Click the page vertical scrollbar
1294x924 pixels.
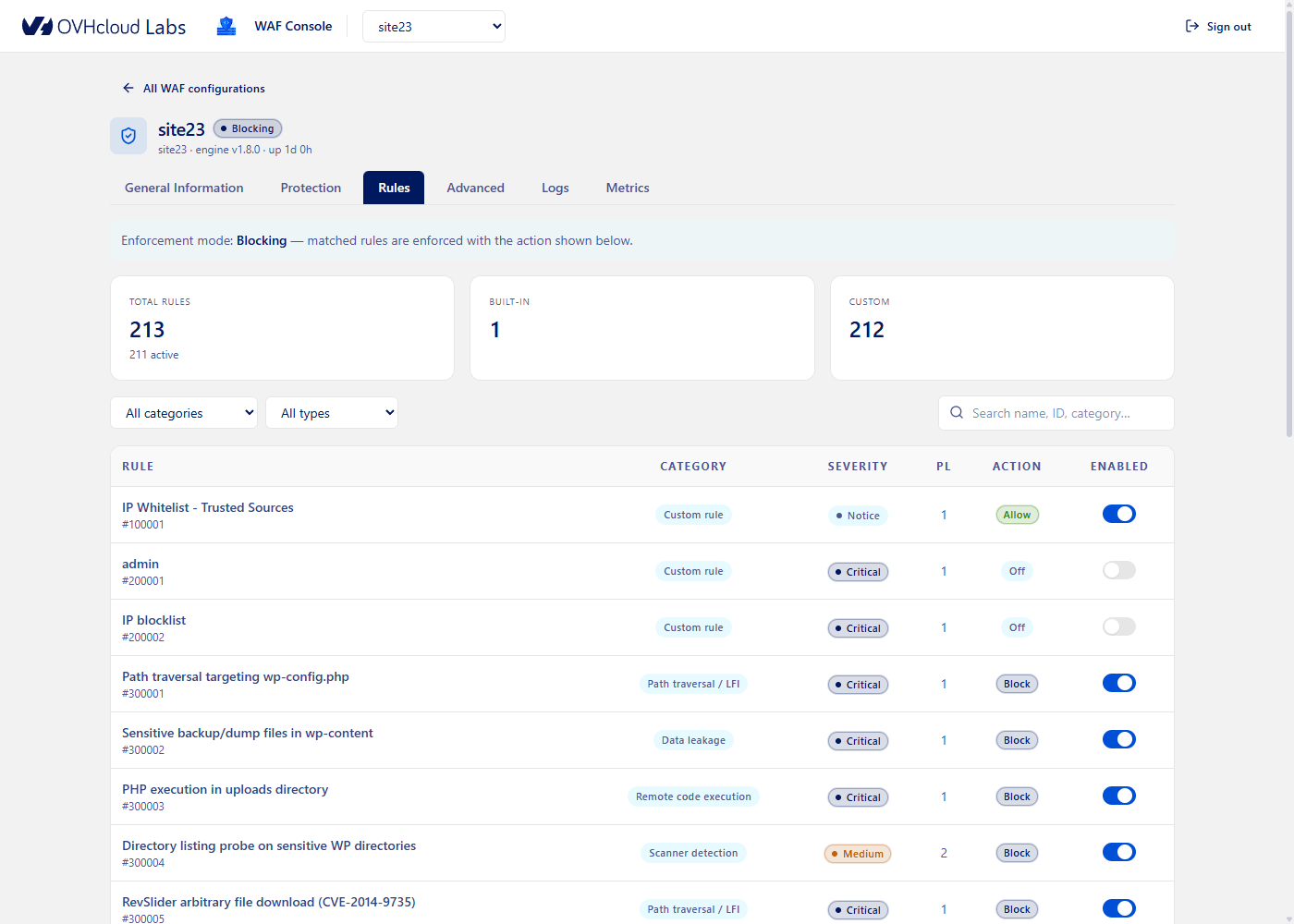[x=1289, y=222]
